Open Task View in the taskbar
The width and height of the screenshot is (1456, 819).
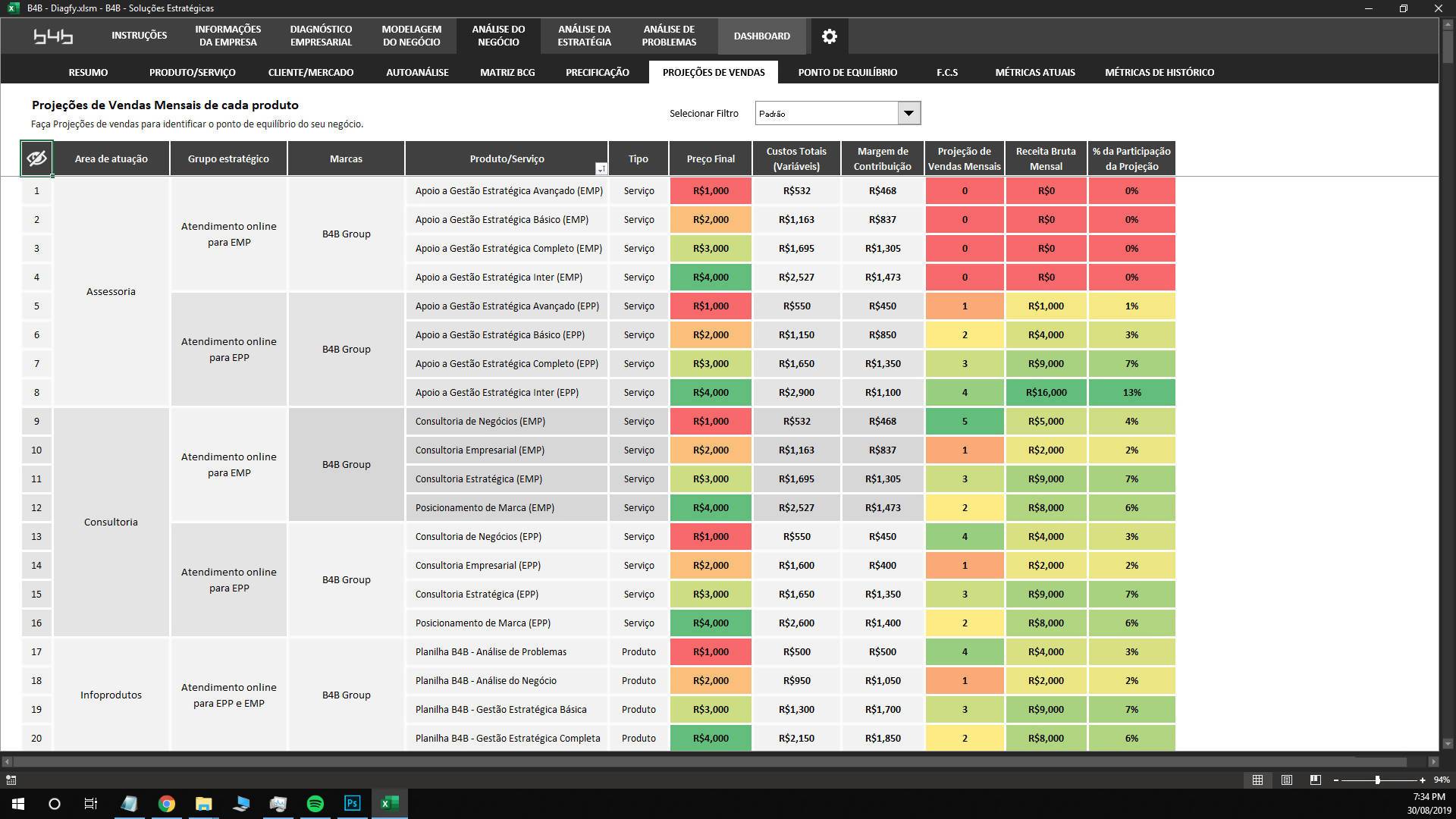(91, 804)
